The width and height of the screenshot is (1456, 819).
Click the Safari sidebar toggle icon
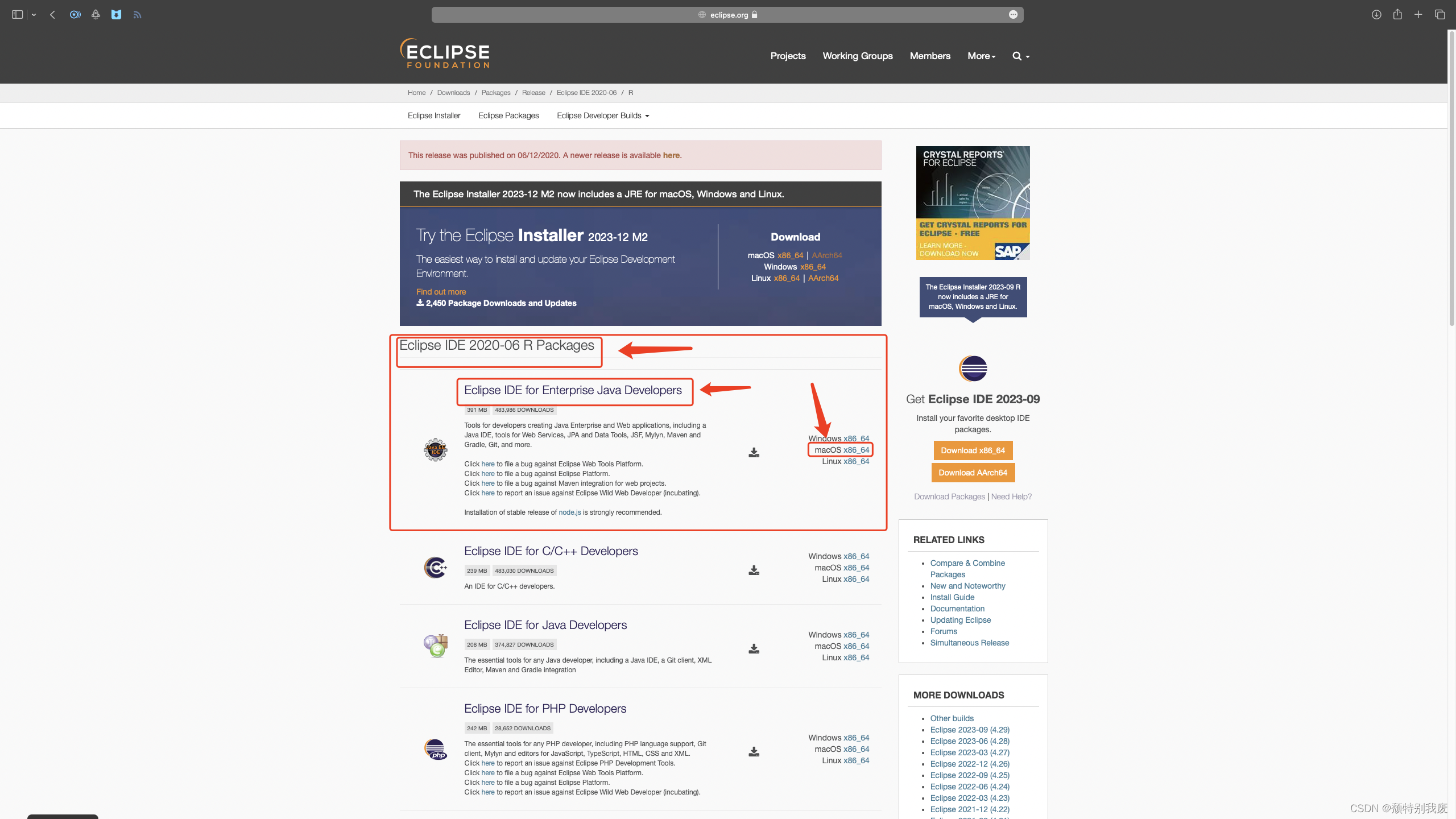pos(17,15)
